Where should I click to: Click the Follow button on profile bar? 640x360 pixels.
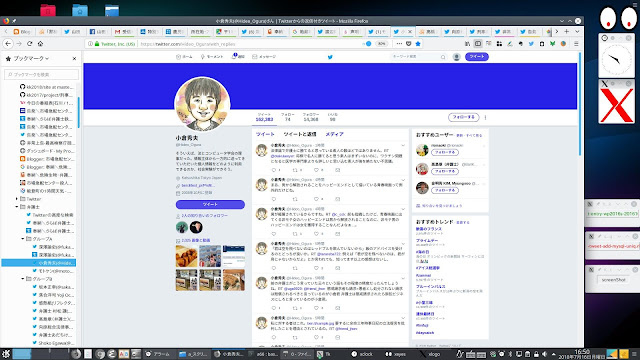tap(464, 117)
